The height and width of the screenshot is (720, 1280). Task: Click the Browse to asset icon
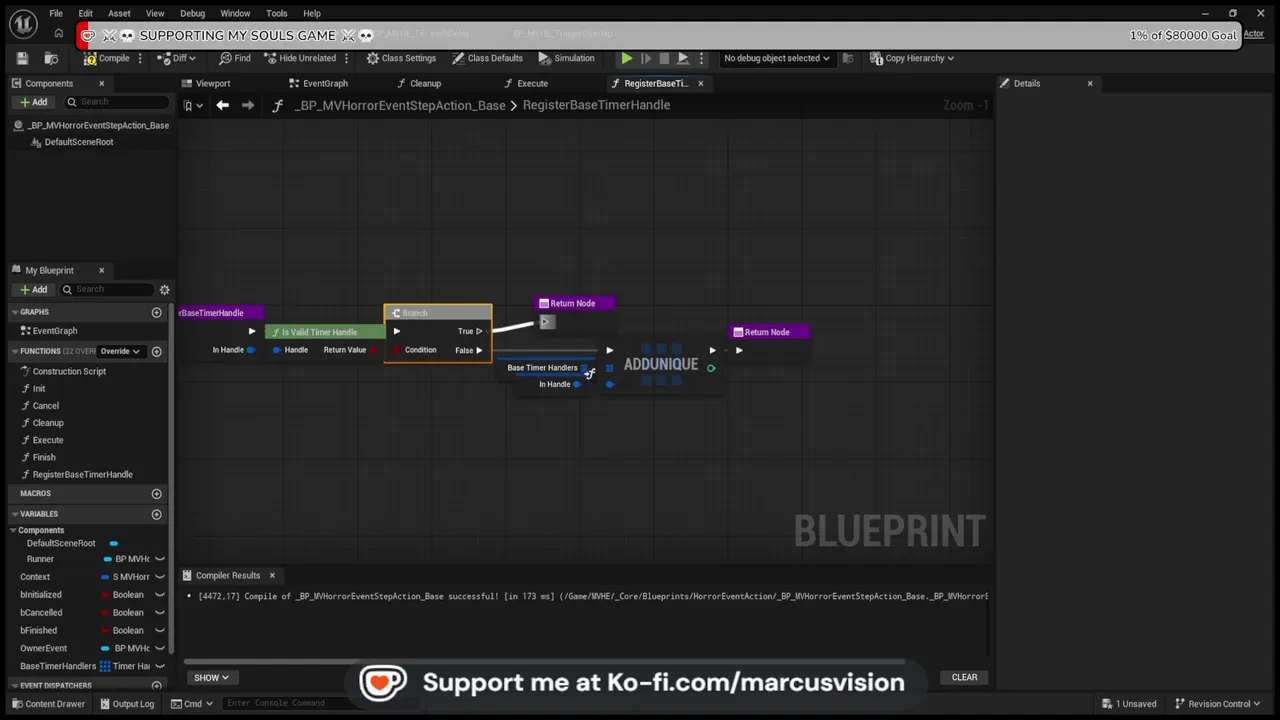[x=51, y=58]
